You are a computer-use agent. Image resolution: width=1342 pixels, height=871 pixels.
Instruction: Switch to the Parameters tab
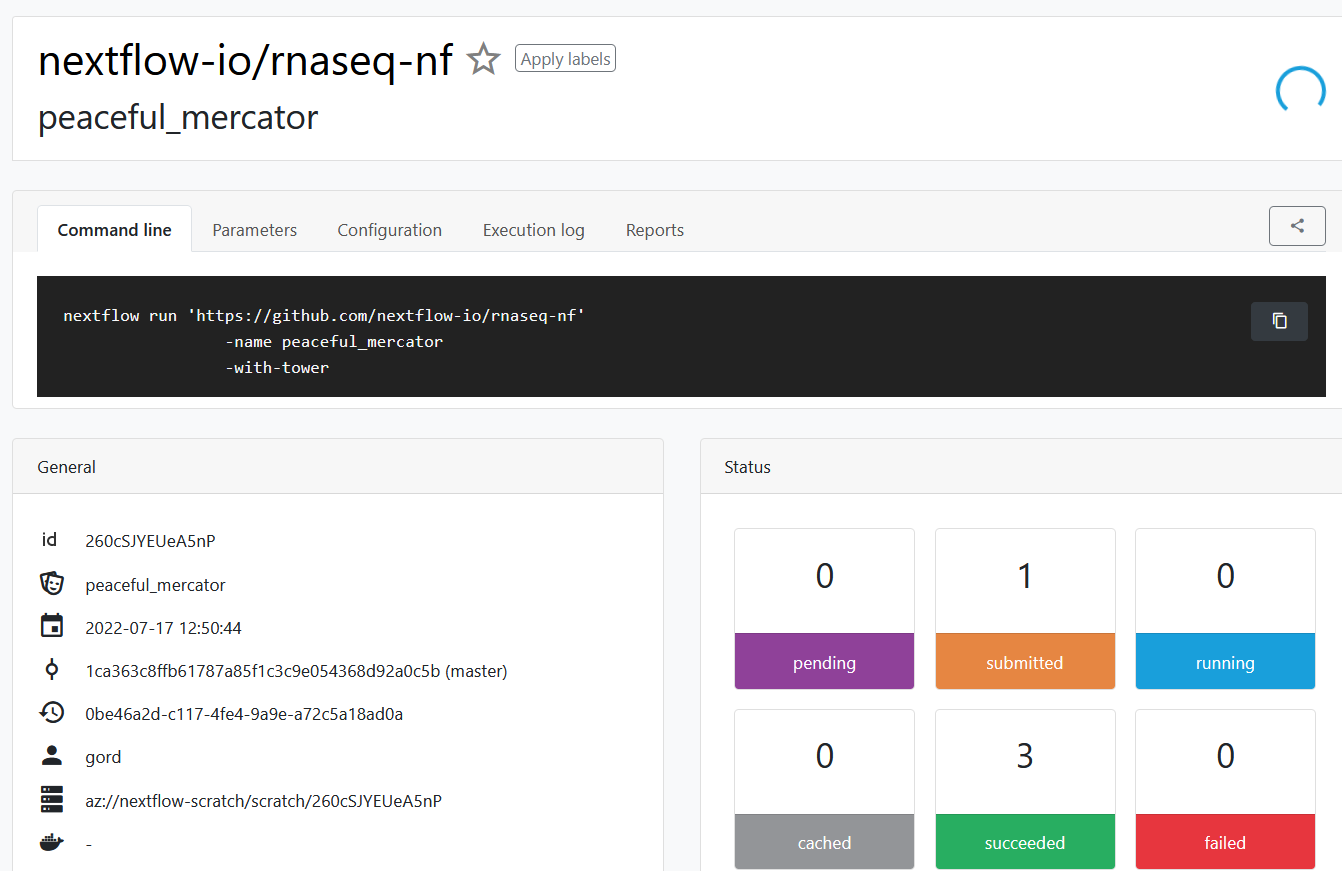point(255,230)
